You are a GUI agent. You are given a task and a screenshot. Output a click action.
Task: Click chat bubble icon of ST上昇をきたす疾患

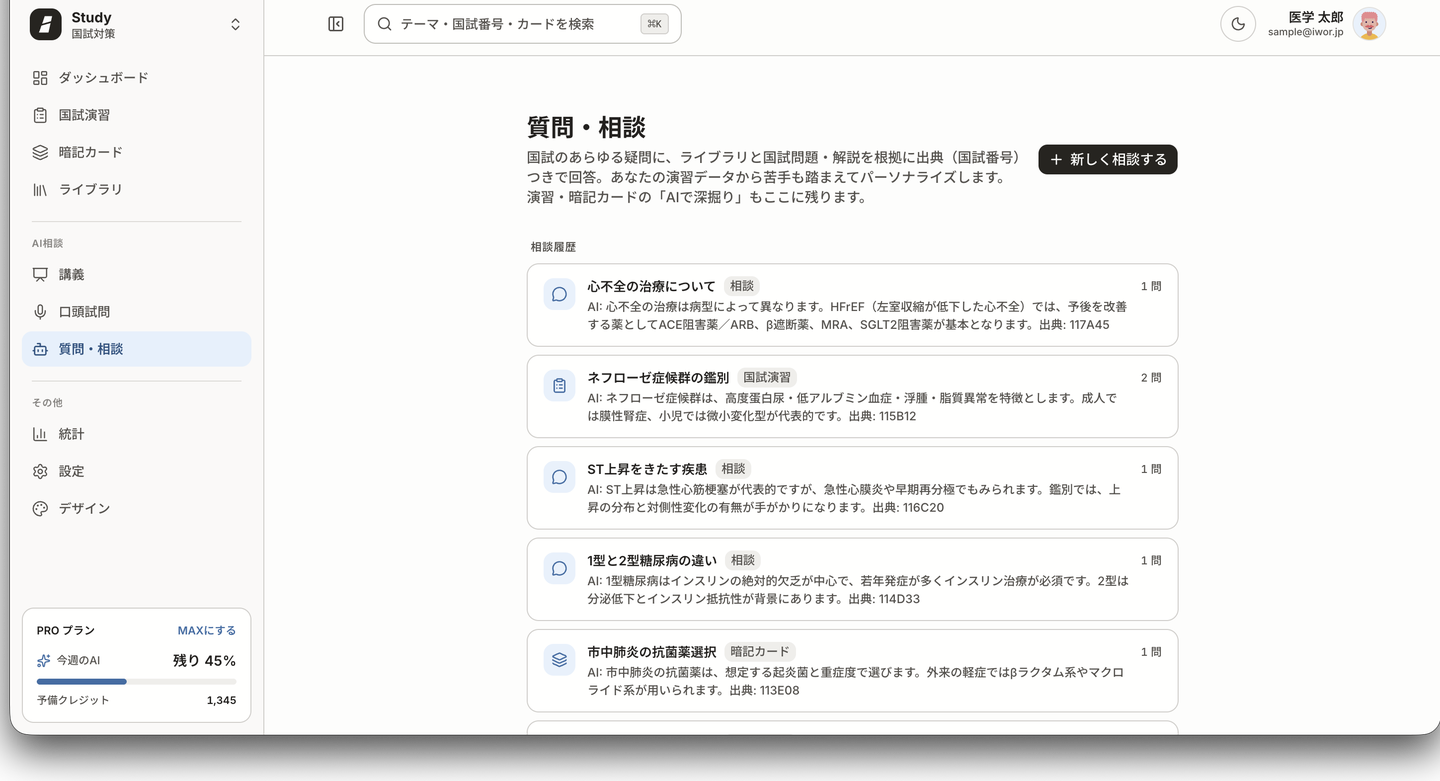560,477
